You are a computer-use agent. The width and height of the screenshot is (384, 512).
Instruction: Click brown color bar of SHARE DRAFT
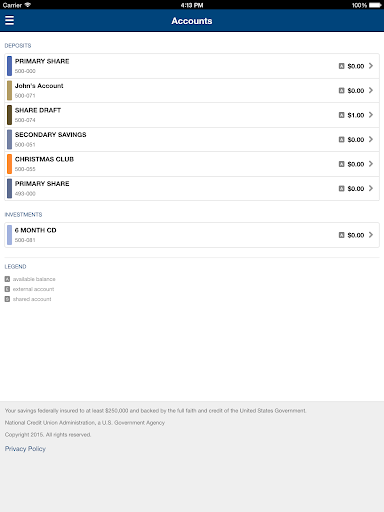pyautogui.click(x=9, y=115)
